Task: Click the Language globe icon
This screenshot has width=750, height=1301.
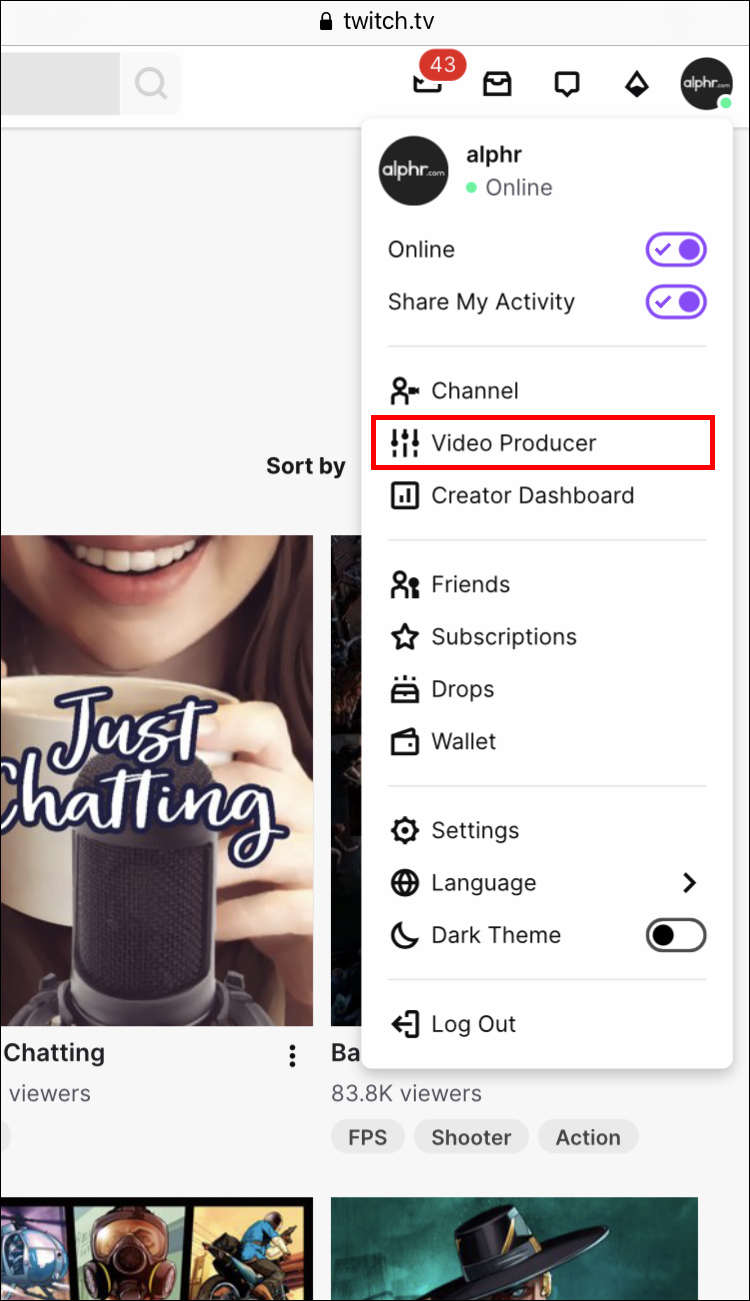Action: [405, 883]
